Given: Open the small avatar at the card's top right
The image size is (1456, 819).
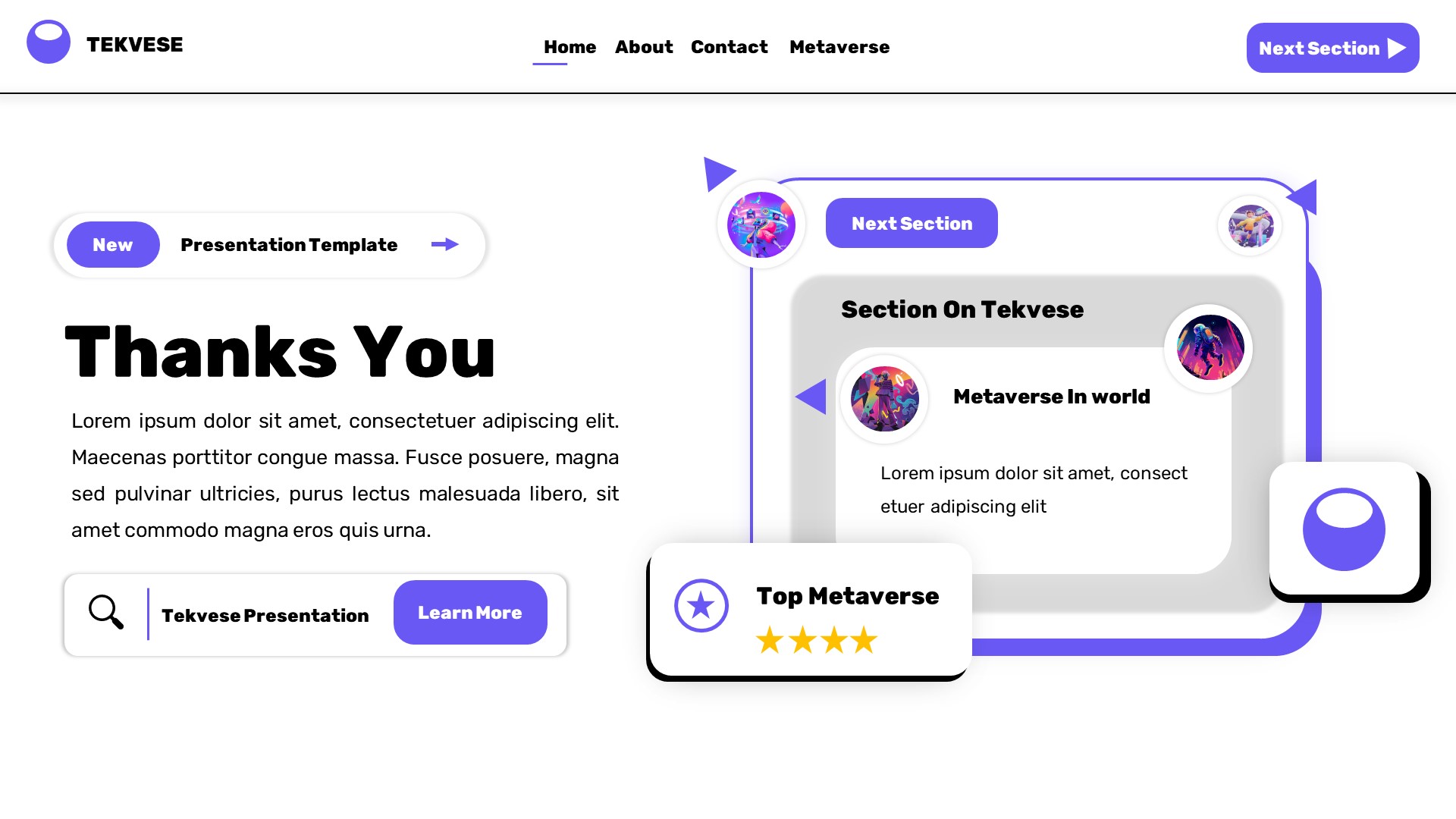Looking at the screenshot, I should [x=1250, y=226].
